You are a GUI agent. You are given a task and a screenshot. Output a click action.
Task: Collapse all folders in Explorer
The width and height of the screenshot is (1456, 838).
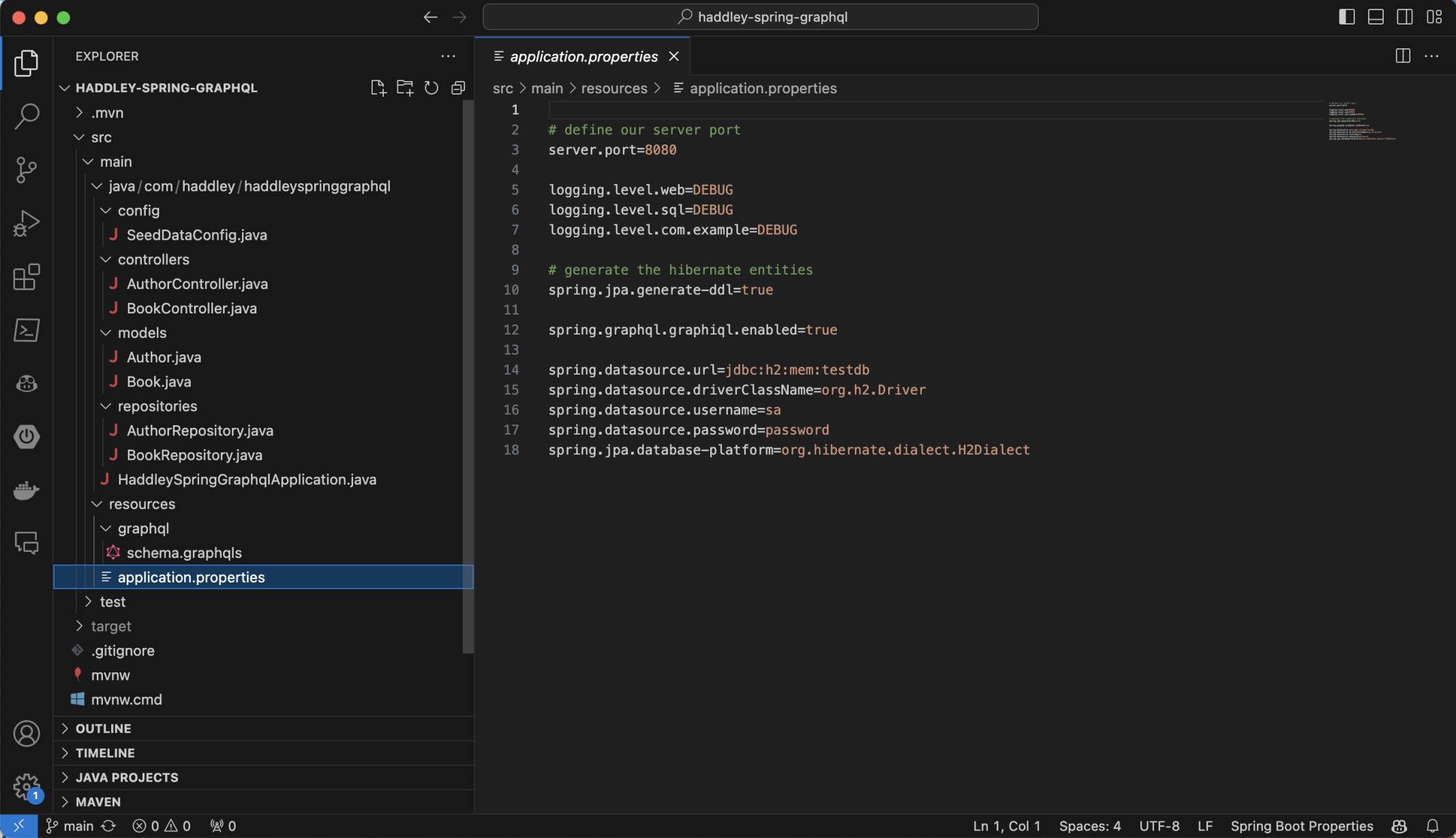(458, 88)
